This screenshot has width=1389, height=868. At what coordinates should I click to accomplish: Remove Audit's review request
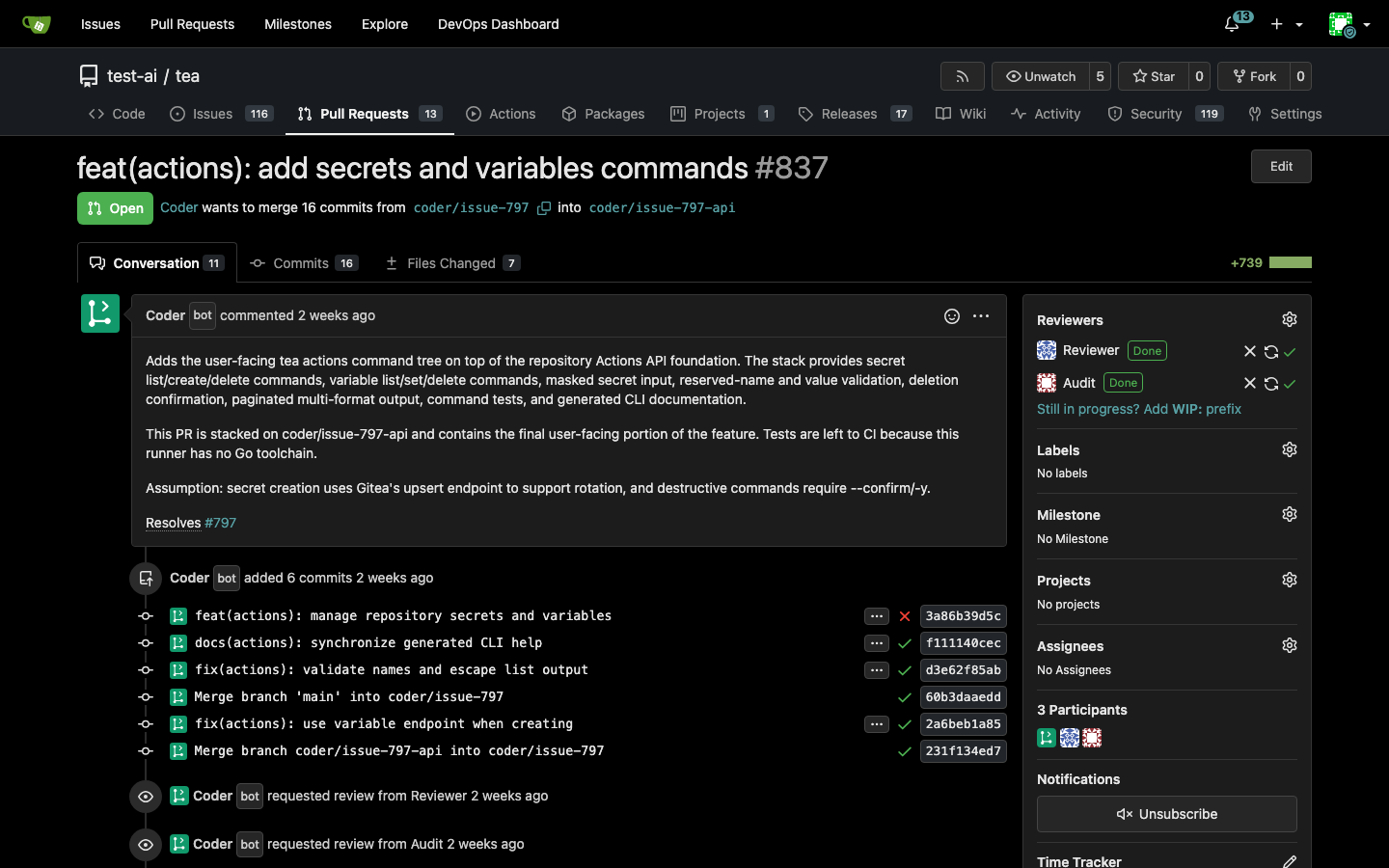pyautogui.click(x=1250, y=384)
